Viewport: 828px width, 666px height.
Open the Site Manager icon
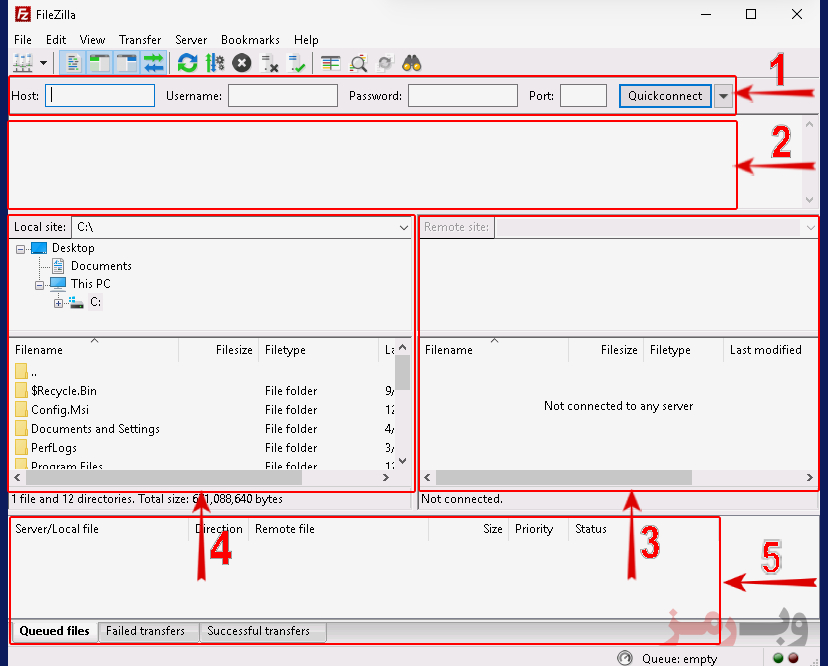point(23,63)
